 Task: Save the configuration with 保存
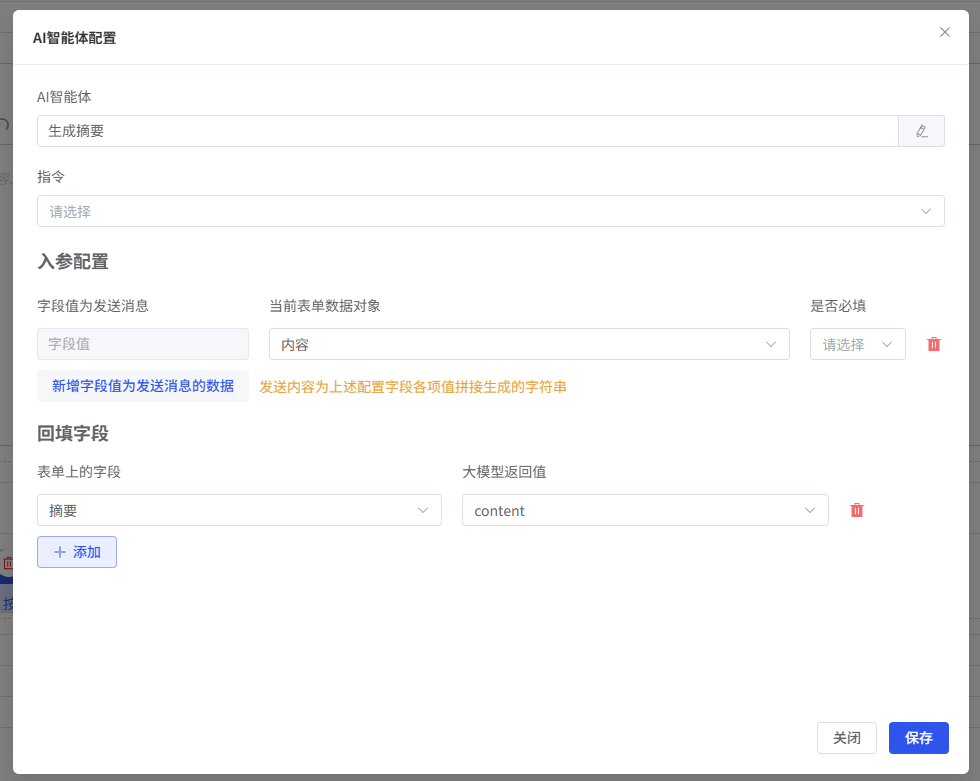coord(919,738)
